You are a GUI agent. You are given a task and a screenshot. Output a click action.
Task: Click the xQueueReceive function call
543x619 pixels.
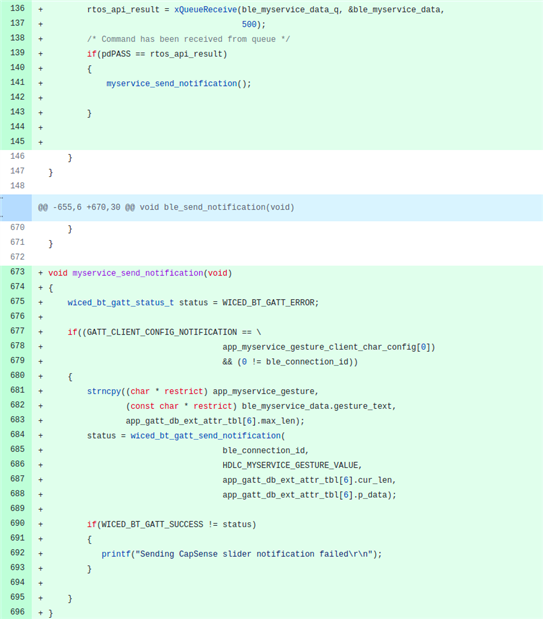point(205,9)
